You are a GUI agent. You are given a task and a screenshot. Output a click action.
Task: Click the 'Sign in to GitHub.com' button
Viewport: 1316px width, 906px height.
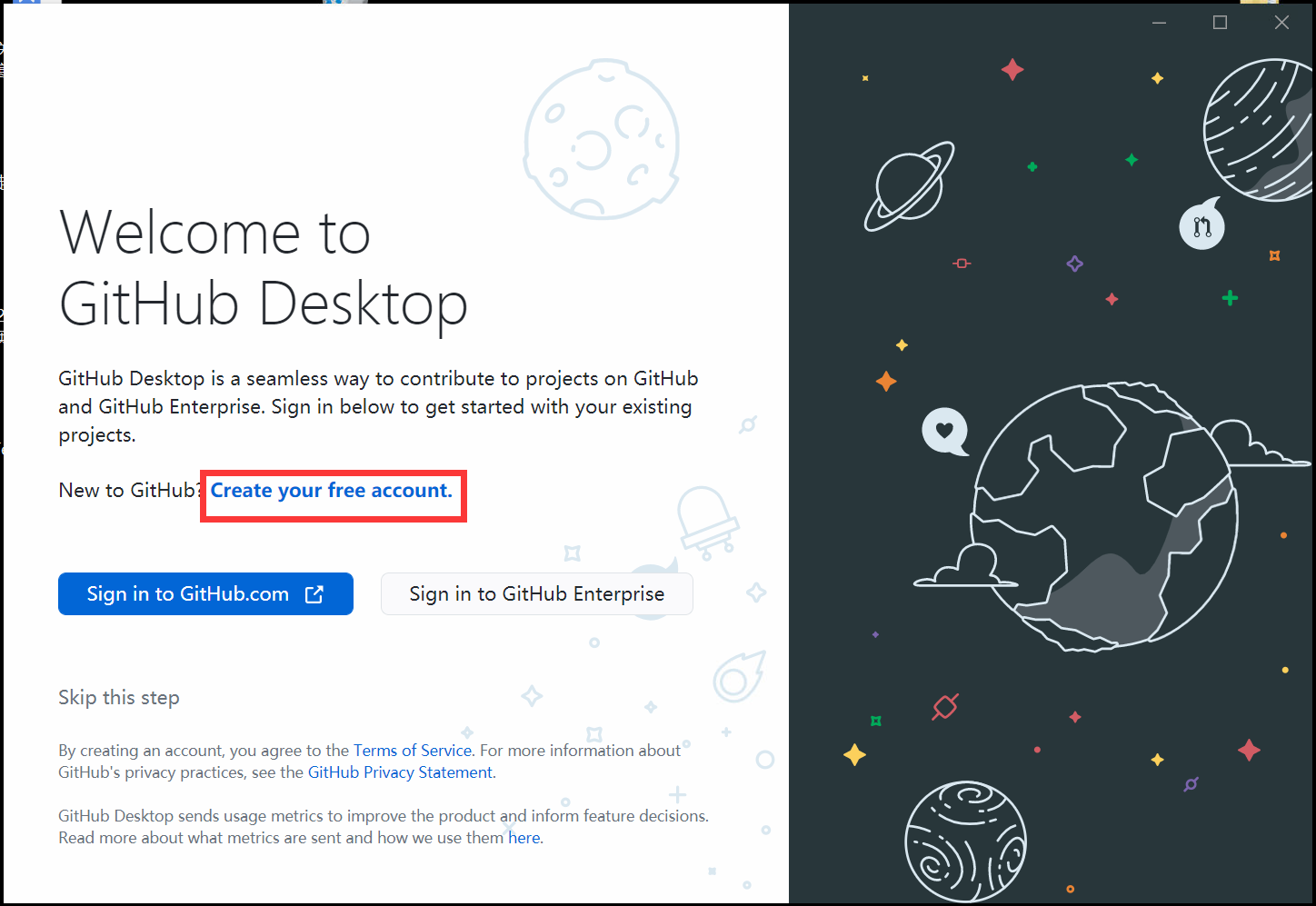205,593
